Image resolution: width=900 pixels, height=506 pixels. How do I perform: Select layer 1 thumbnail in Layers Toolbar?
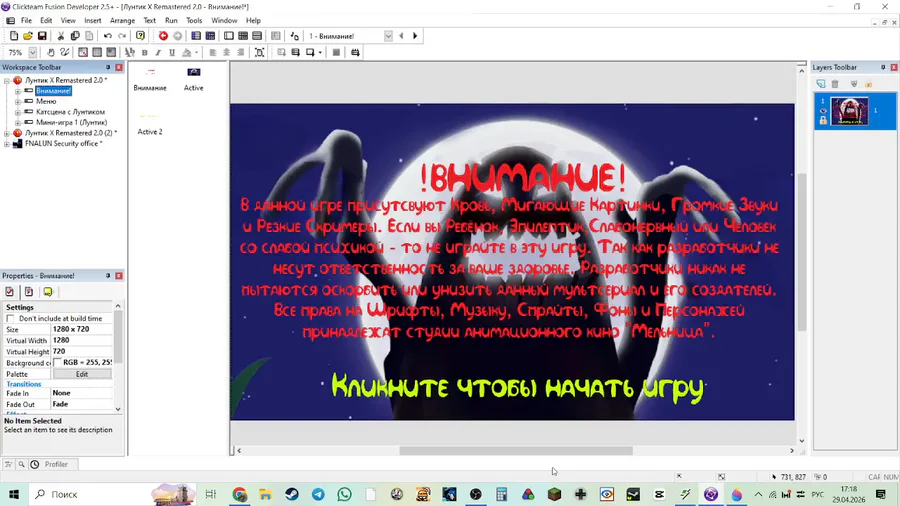click(x=849, y=111)
